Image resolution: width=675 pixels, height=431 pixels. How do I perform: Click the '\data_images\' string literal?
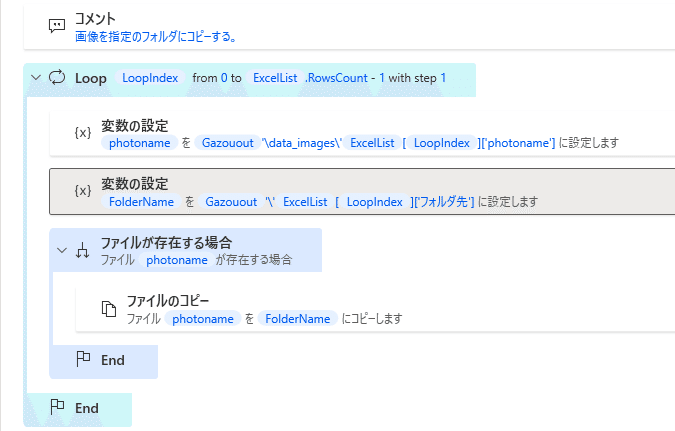pos(302,143)
